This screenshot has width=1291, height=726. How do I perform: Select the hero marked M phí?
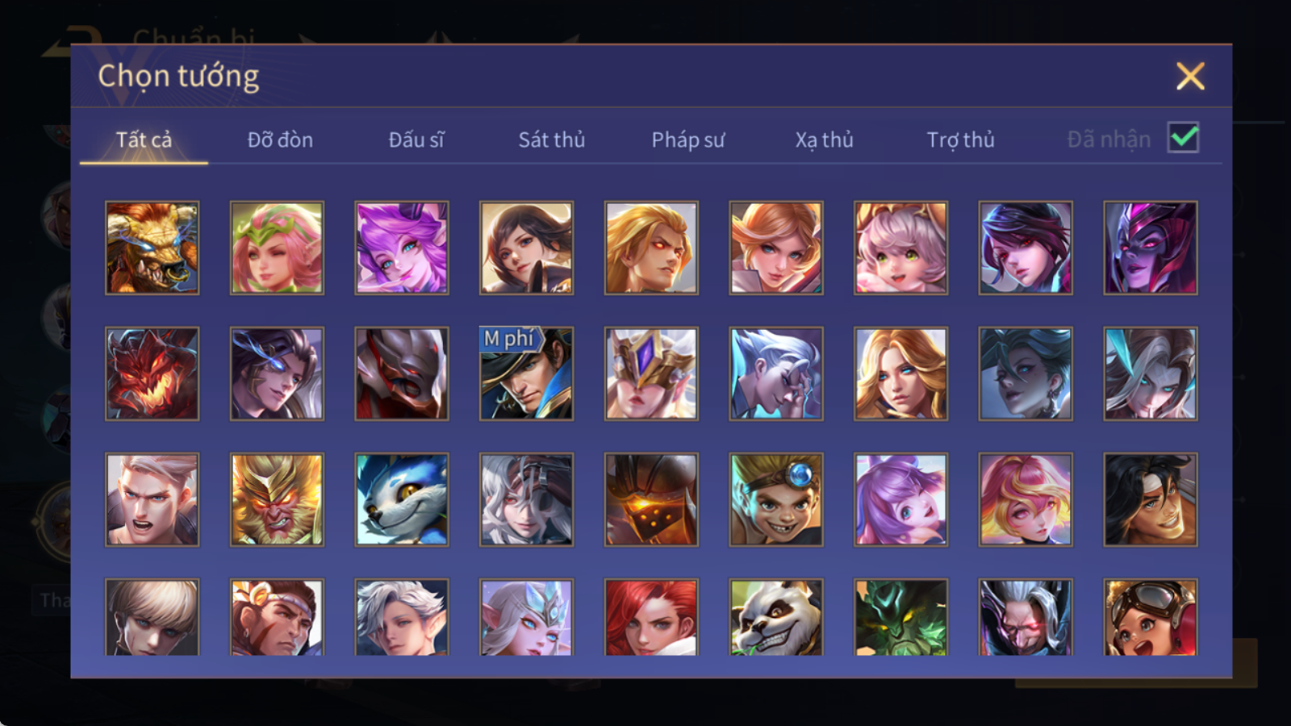point(526,373)
